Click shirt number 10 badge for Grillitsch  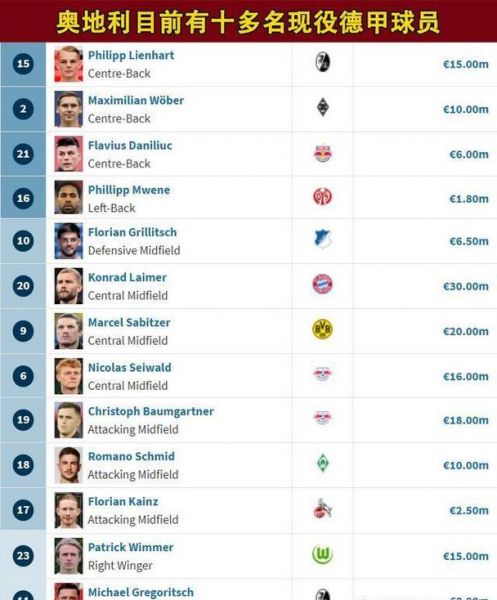point(23,241)
